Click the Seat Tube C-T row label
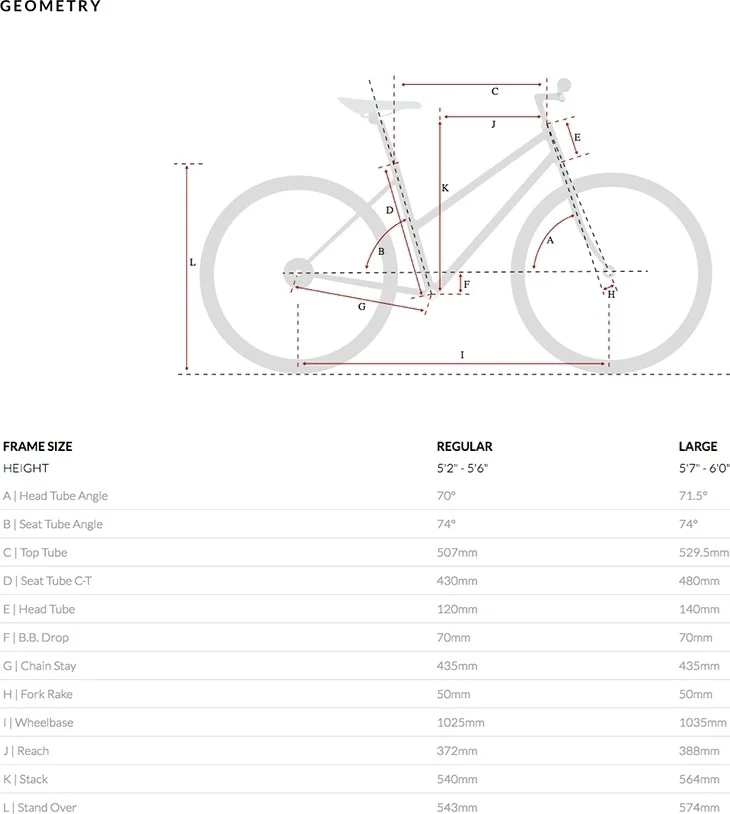 (x=47, y=581)
